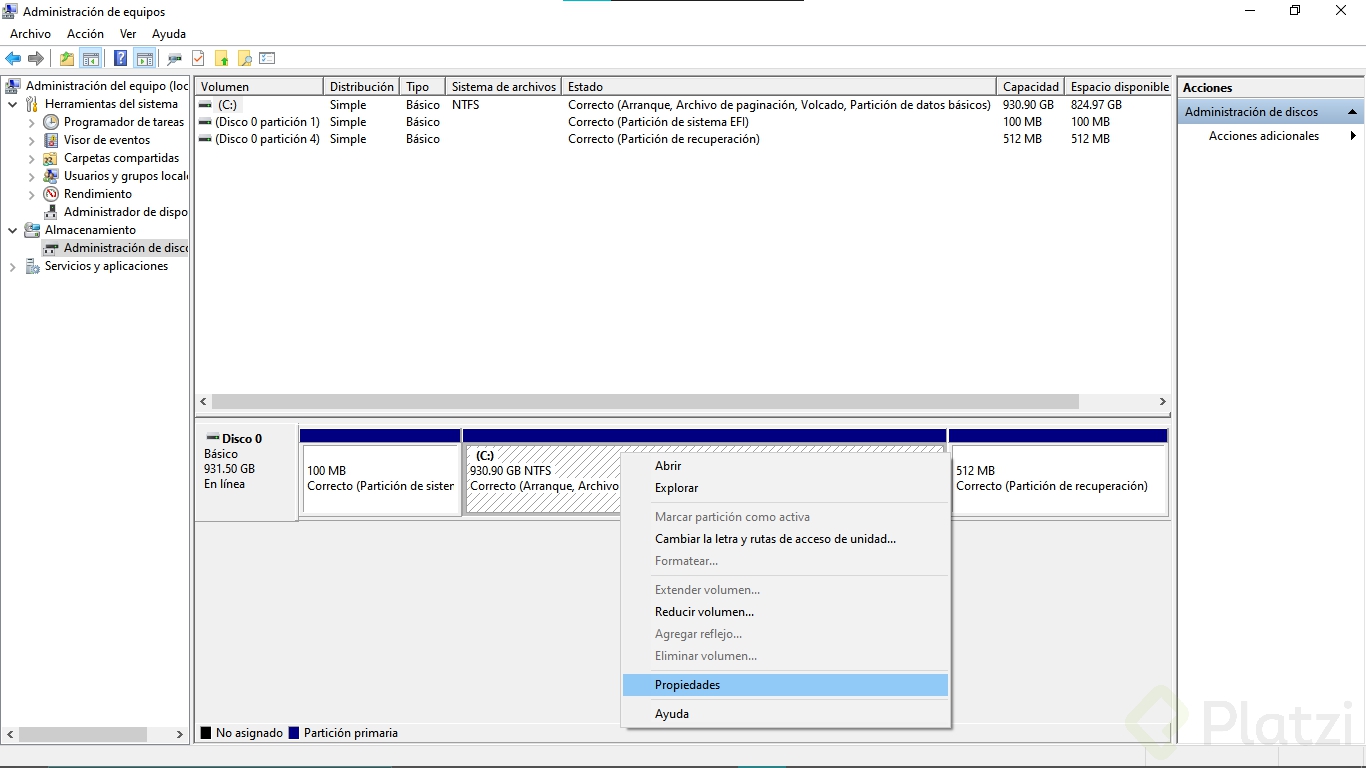
Task: Click the root computer icon in the tree
Action: pos(13,86)
